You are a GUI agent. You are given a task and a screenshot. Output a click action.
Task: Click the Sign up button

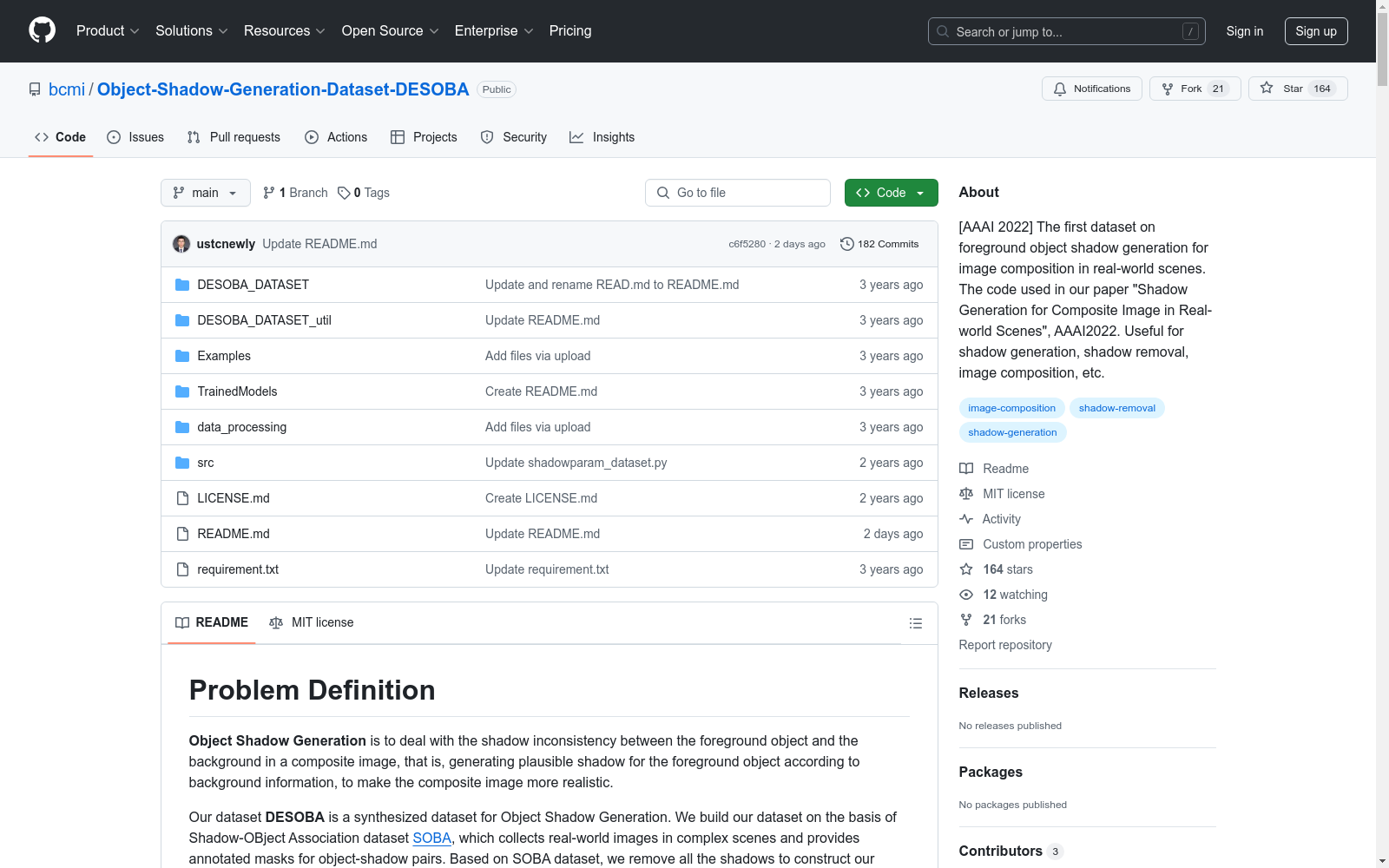pos(1316,31)
